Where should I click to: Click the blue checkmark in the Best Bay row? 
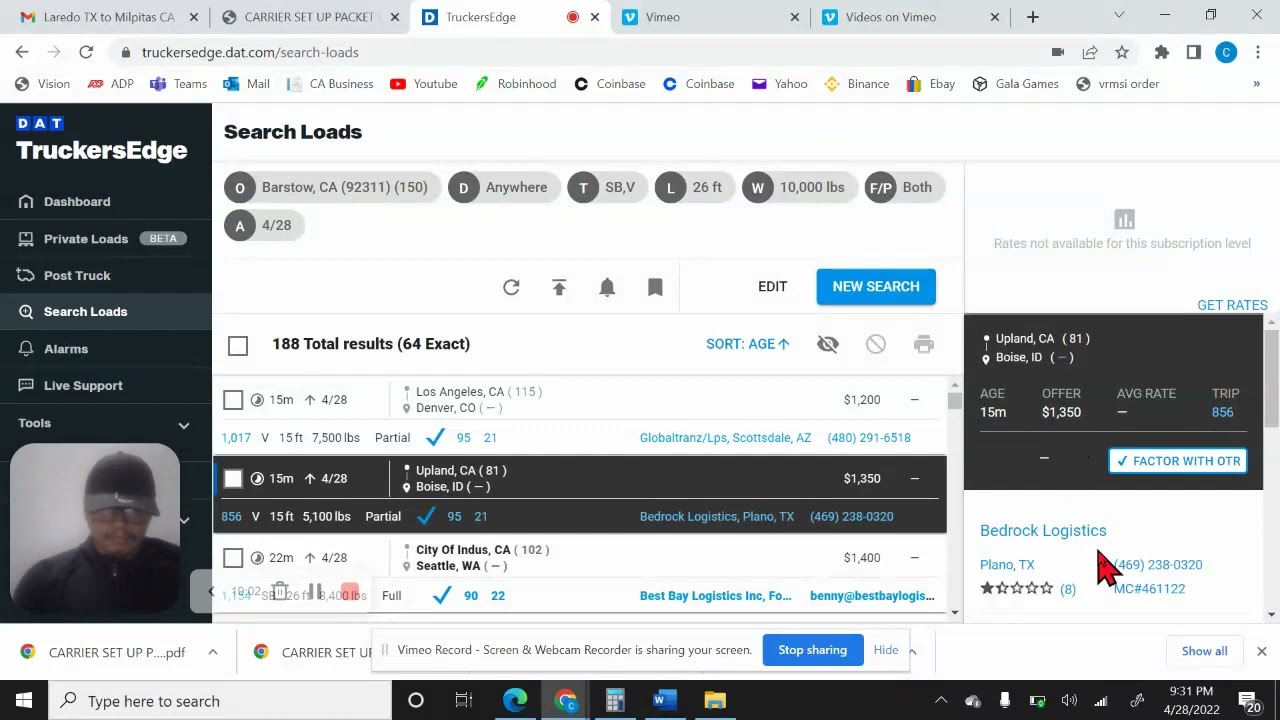click(x=441, y=596)
